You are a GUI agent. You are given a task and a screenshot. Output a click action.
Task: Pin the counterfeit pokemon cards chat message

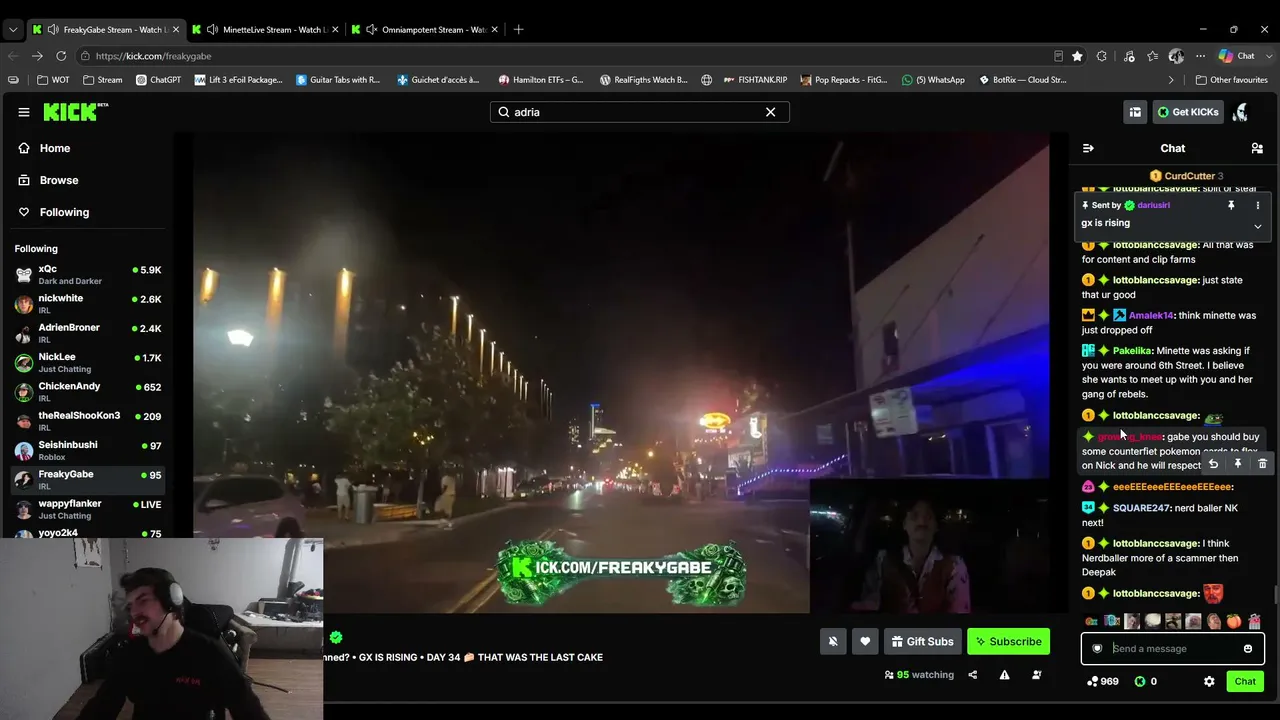tap(1238, 464)
